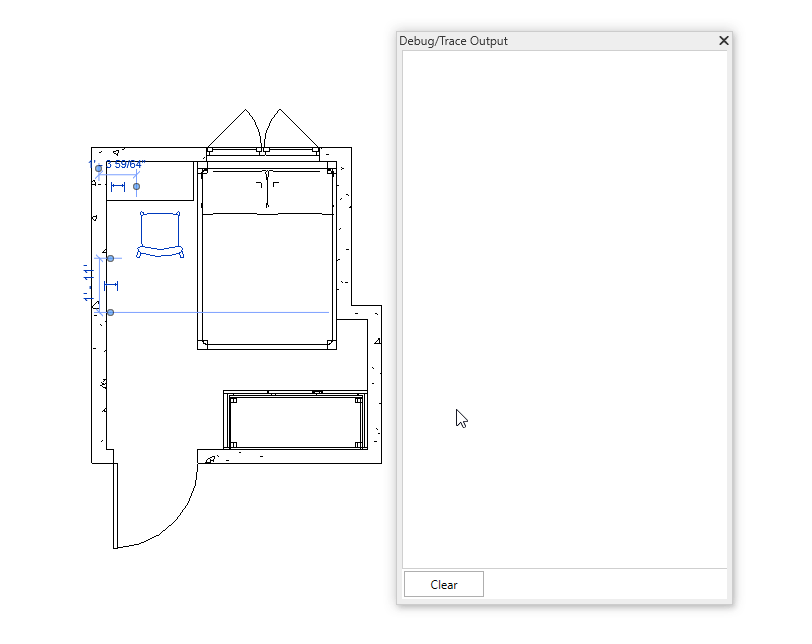The width and height of the screenshot is (812, 644).
Task: Click the horizontal dimension permanent-toggle icon
Action: pyautogui.click(x=118, y=187)
